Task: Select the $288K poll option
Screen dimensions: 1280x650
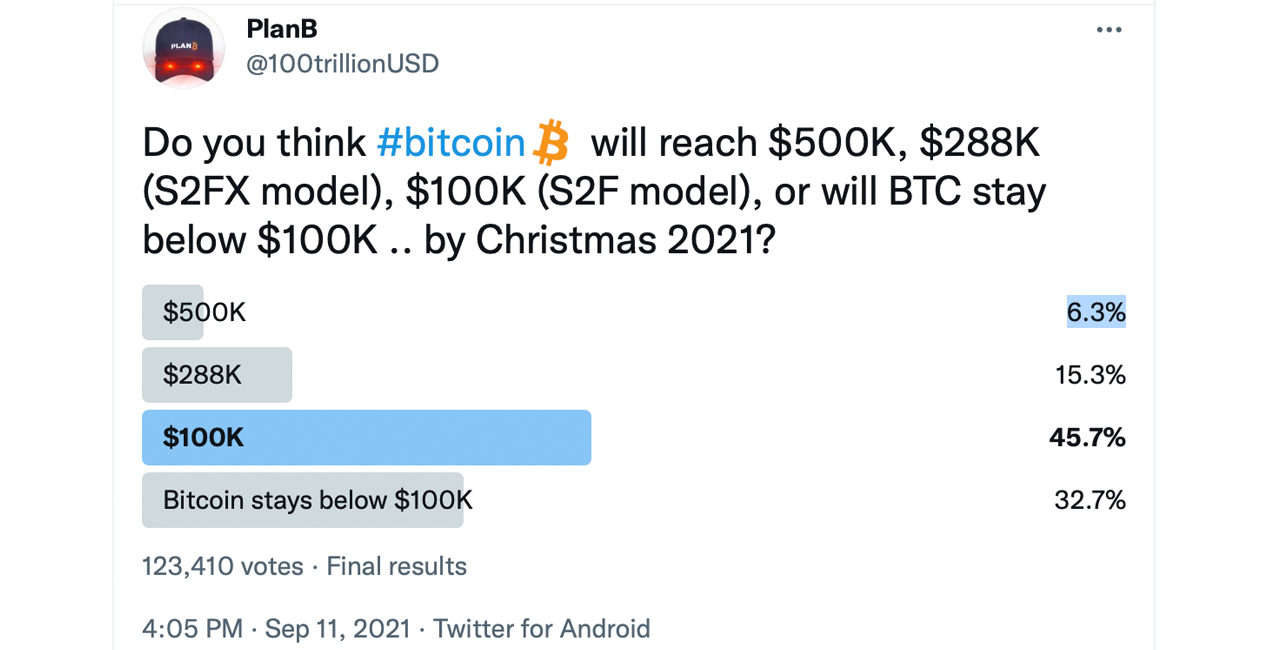Action: 203,375
